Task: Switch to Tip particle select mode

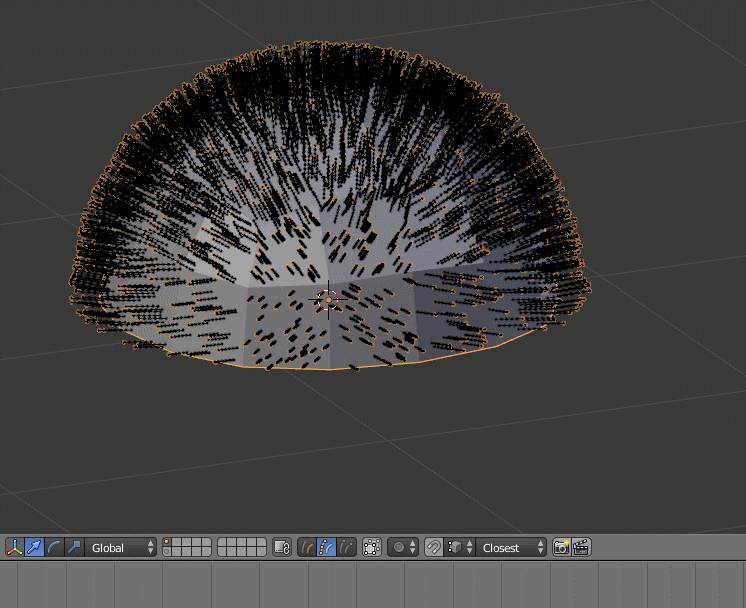Action: pyautogui.click(x=347, y=548)
